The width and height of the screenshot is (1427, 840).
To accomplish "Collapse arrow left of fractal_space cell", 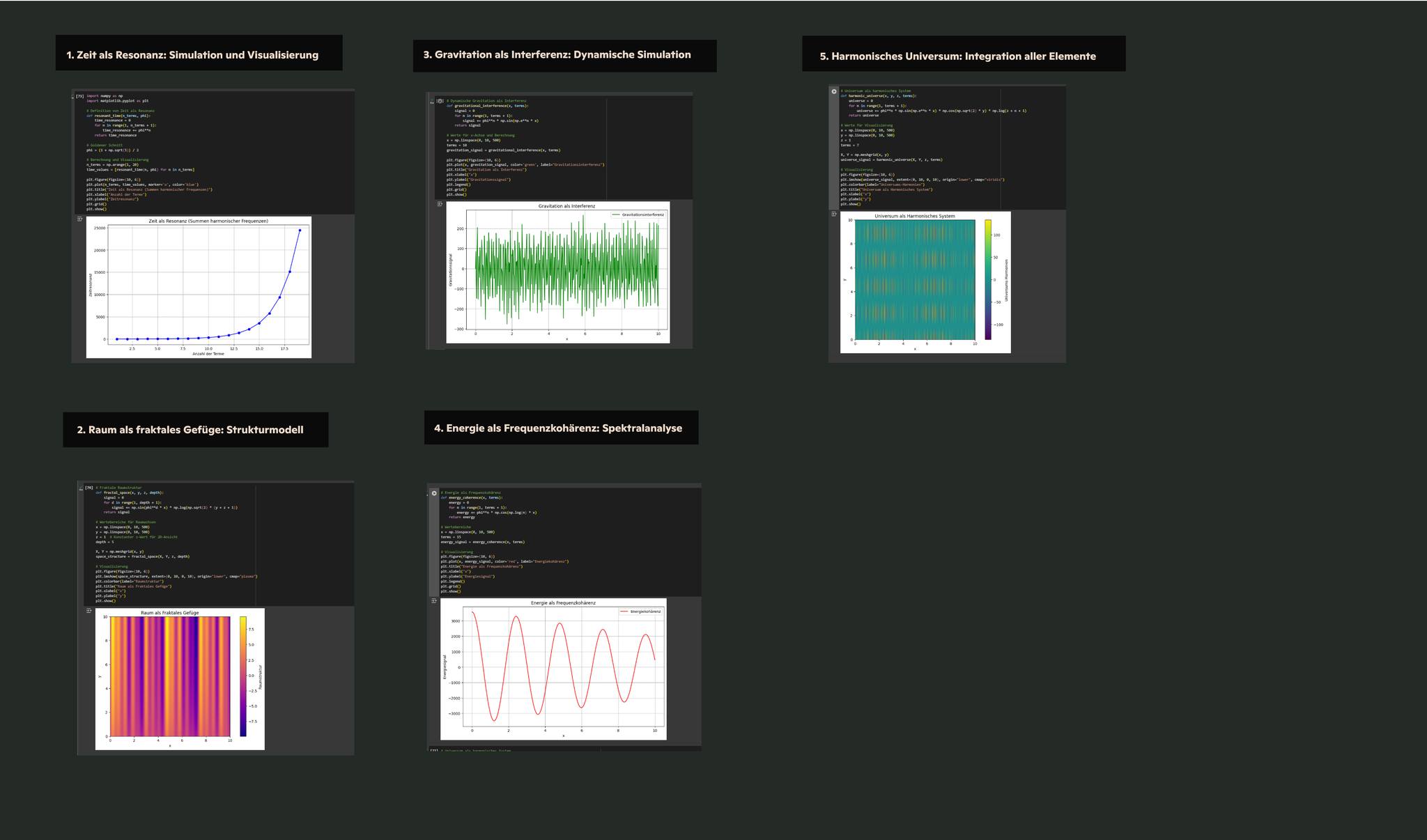I will click(80, 489).
